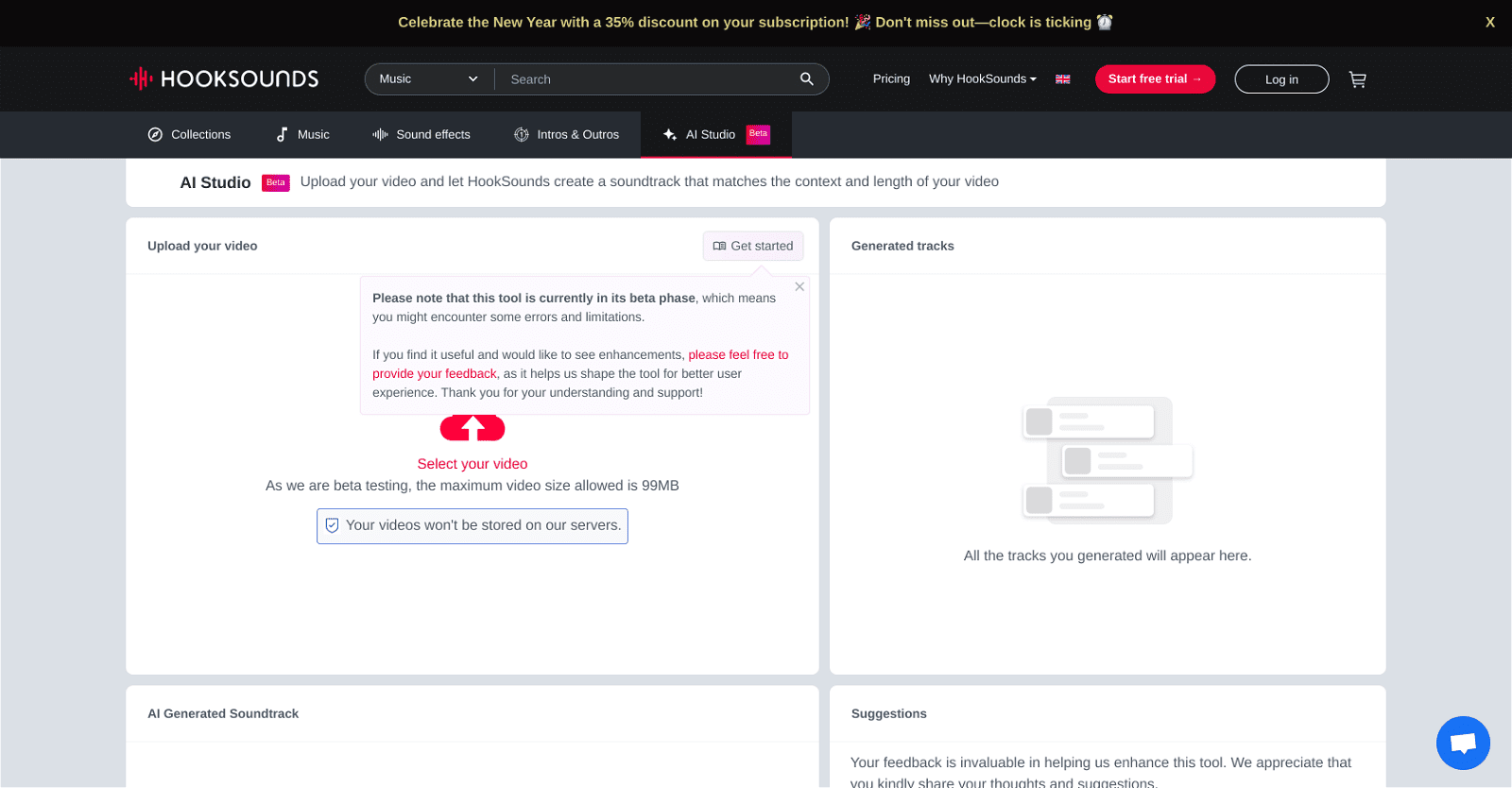
Task: Open the Collections tab
Action: pyautogui.click(x=189, y=134)
